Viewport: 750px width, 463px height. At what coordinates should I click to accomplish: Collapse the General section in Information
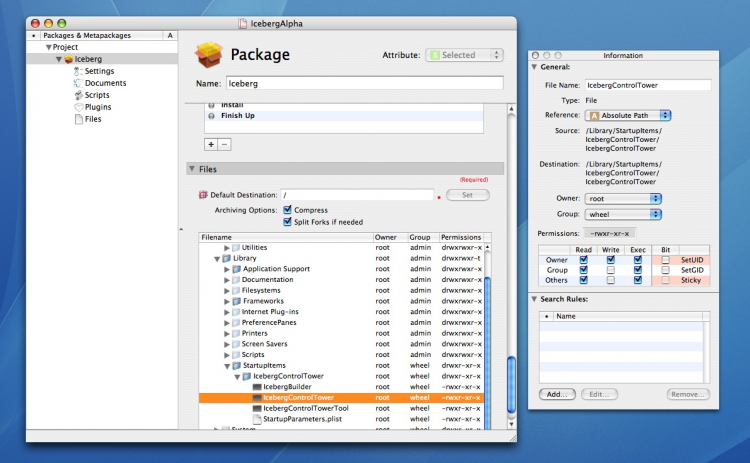534,67
